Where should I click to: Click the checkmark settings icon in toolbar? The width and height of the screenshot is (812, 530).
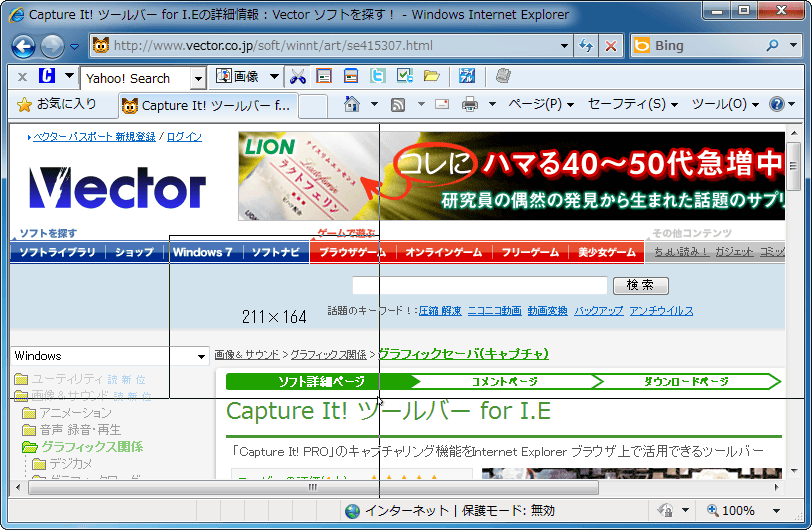click(x=405, y=76)
